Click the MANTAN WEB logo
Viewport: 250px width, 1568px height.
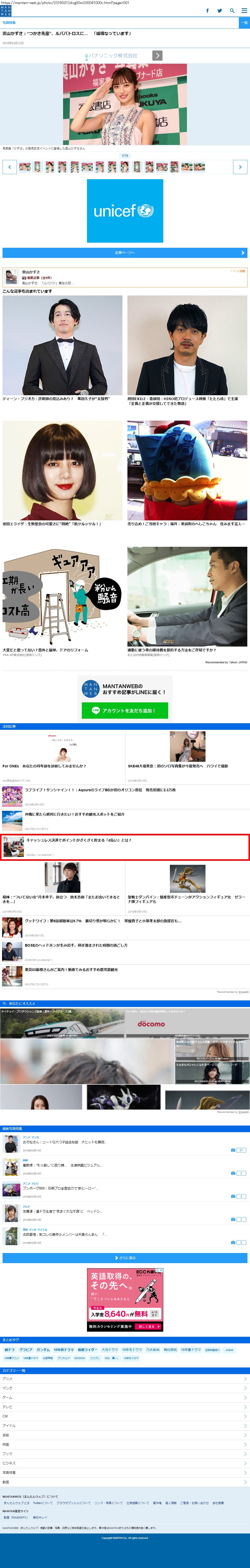6,10
